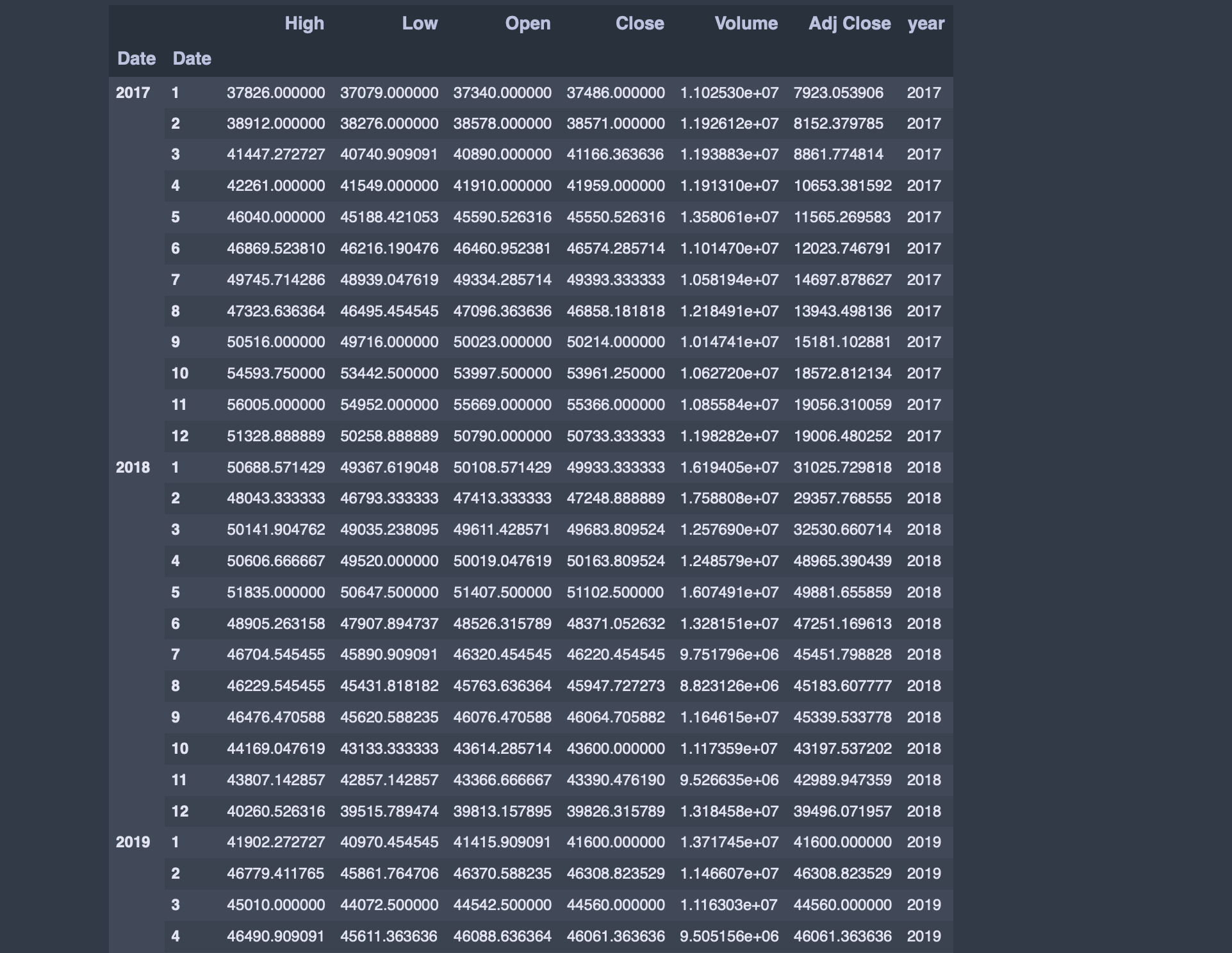This screenshot has height=953, width=1232.
Task: Click Close value 53961.250000
Action: pyautogui.click(x=616, y=373)
